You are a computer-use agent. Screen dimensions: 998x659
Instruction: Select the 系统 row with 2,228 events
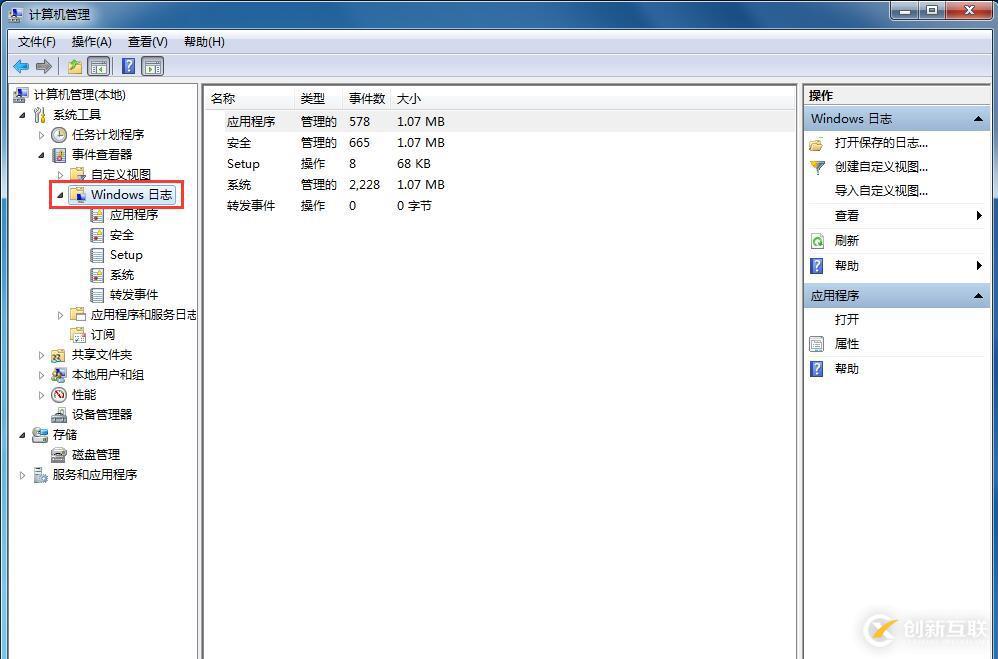pos(500,185)
